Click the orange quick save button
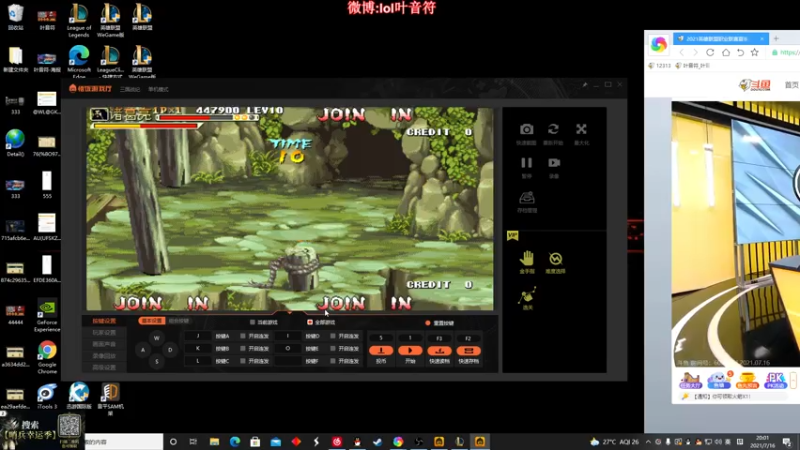The width and height of the screenshot is (800, 450). click(x=468, y=351)
